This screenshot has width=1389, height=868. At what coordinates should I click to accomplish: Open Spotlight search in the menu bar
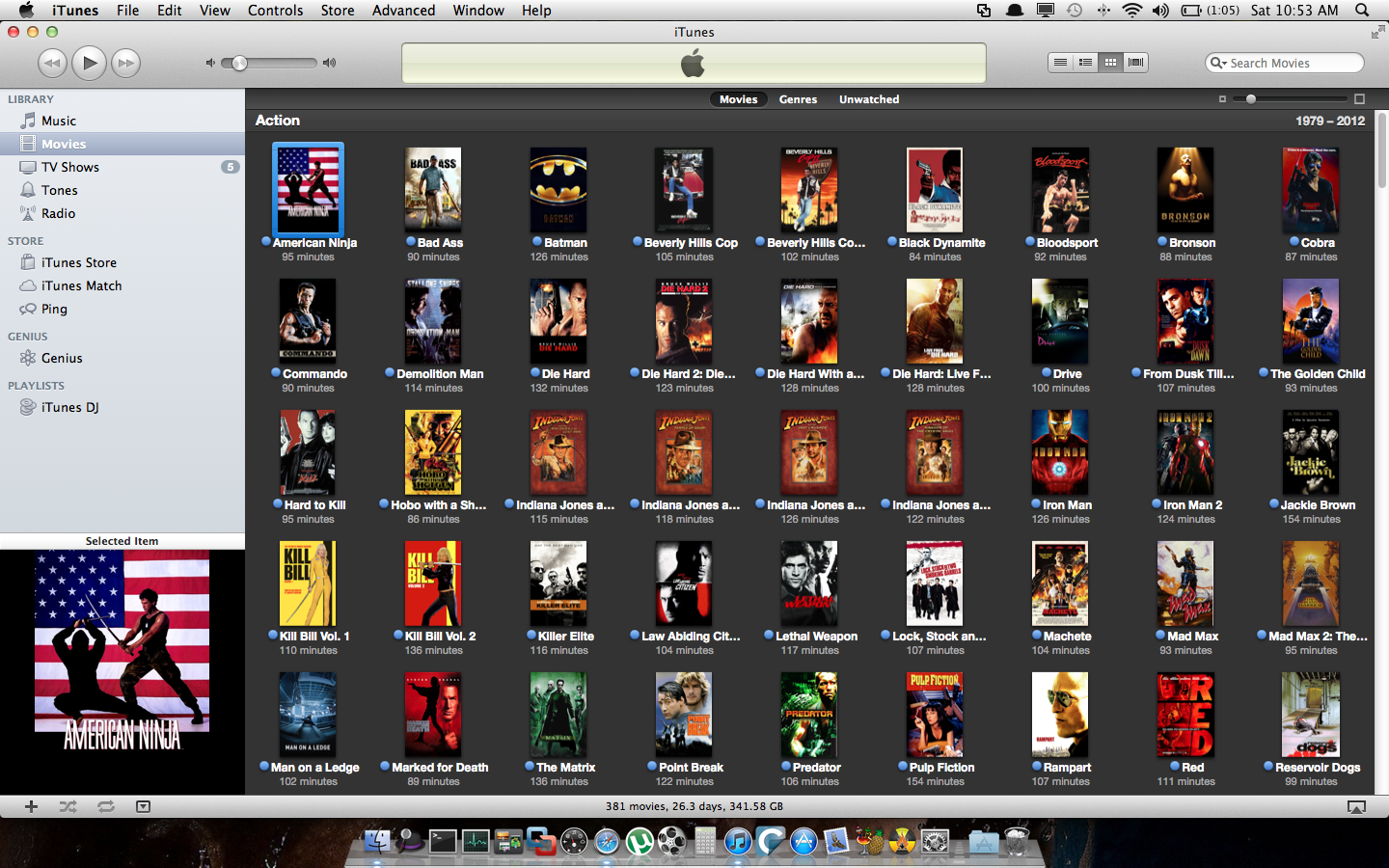pyautogui.click(x=1362, y=10)
